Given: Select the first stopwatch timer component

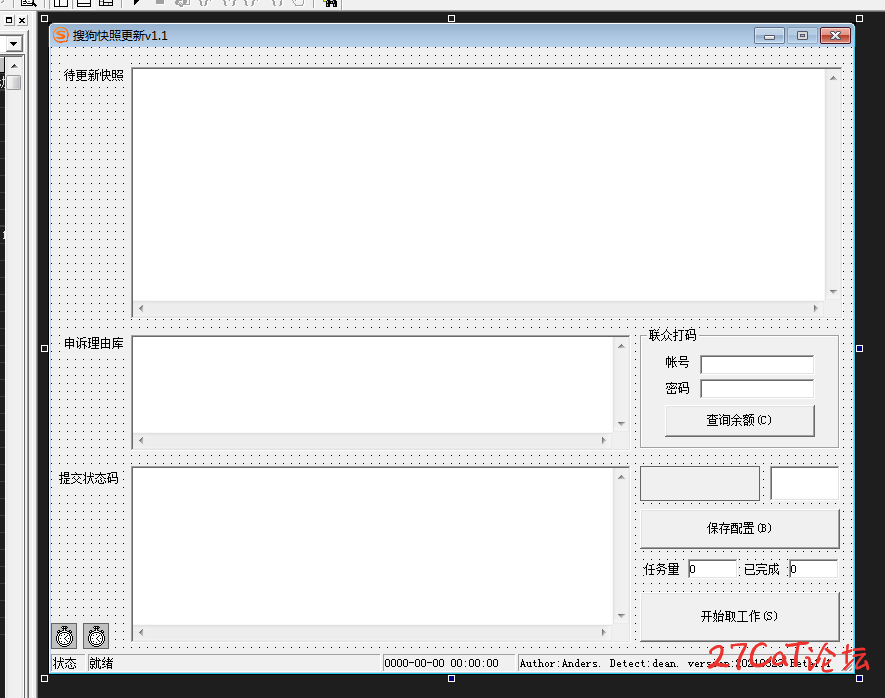Looking at the screenshot, I should tap(64, 636).
